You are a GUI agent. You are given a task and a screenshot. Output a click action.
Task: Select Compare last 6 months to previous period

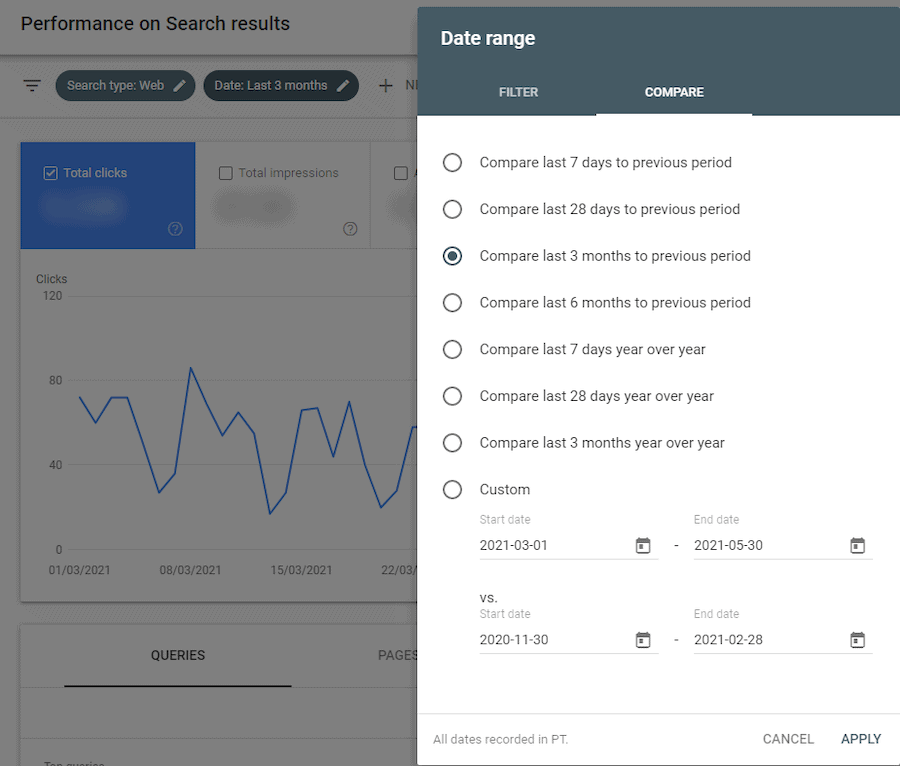coord(452,302)
